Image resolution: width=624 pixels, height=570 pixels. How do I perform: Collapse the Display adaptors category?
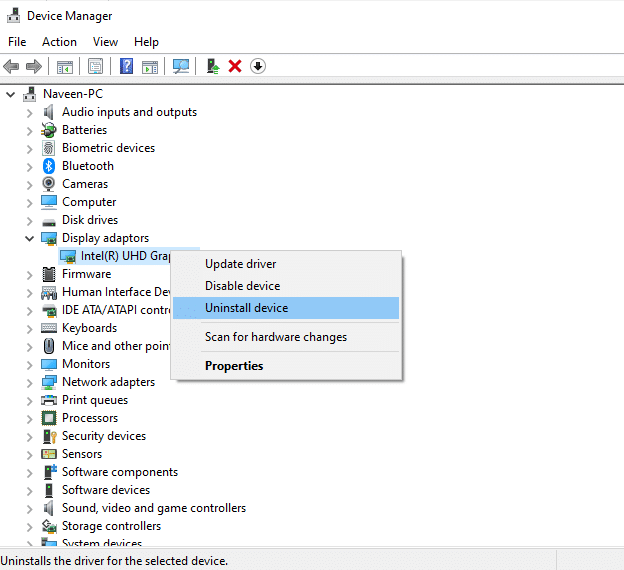point(30,238)
